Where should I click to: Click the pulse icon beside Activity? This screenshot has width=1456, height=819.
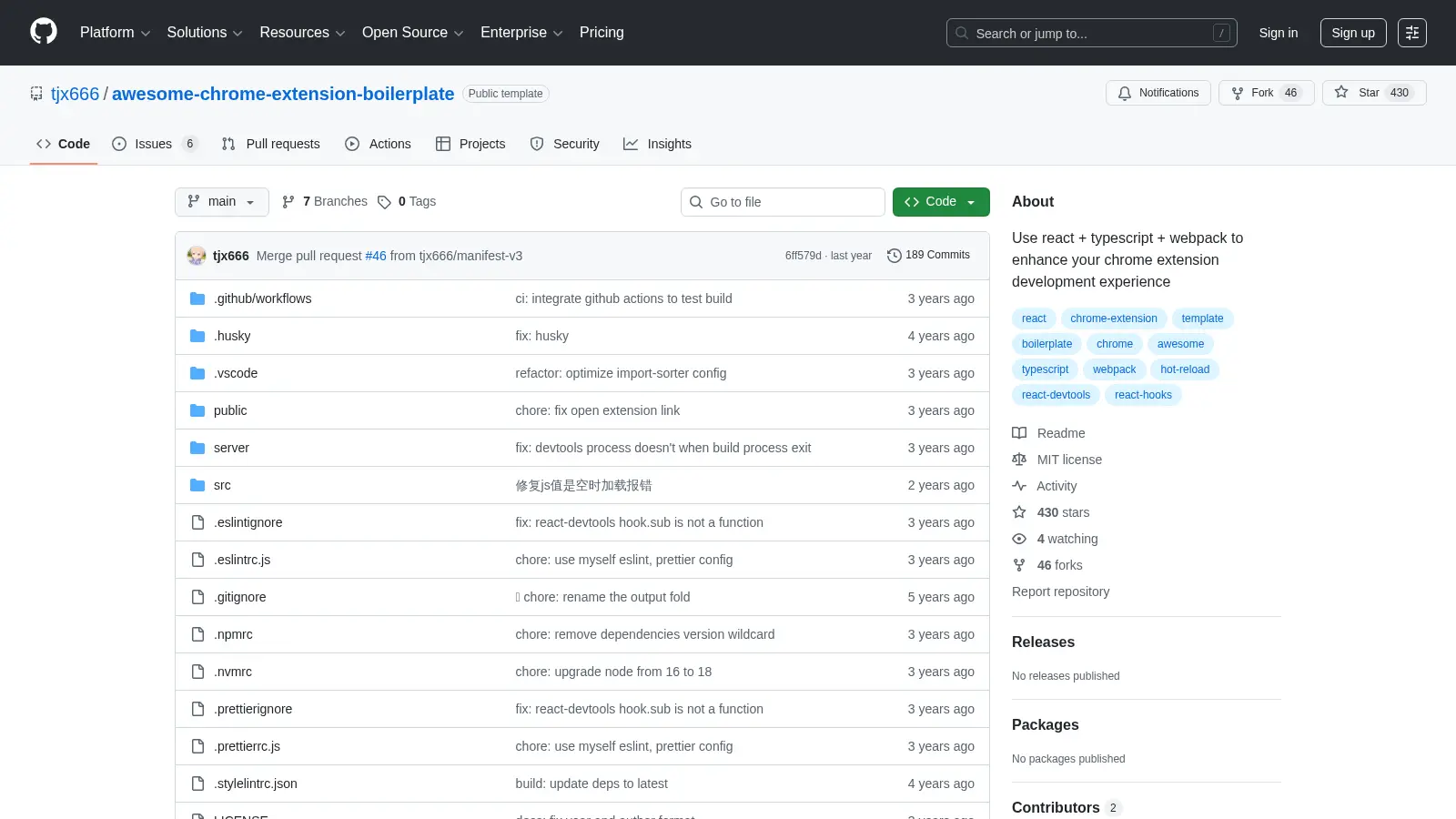(x=1019, y=486)
